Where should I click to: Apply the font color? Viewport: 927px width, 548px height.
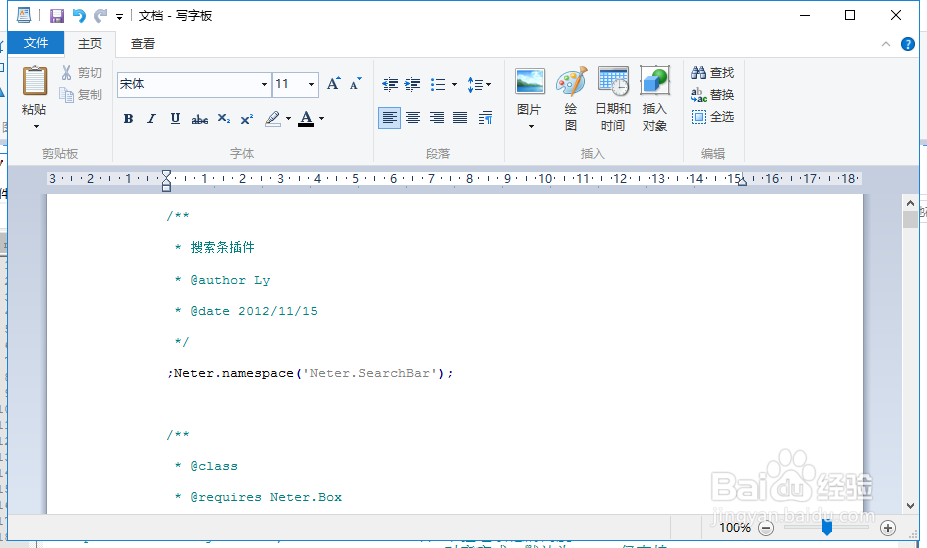point(306,119)
